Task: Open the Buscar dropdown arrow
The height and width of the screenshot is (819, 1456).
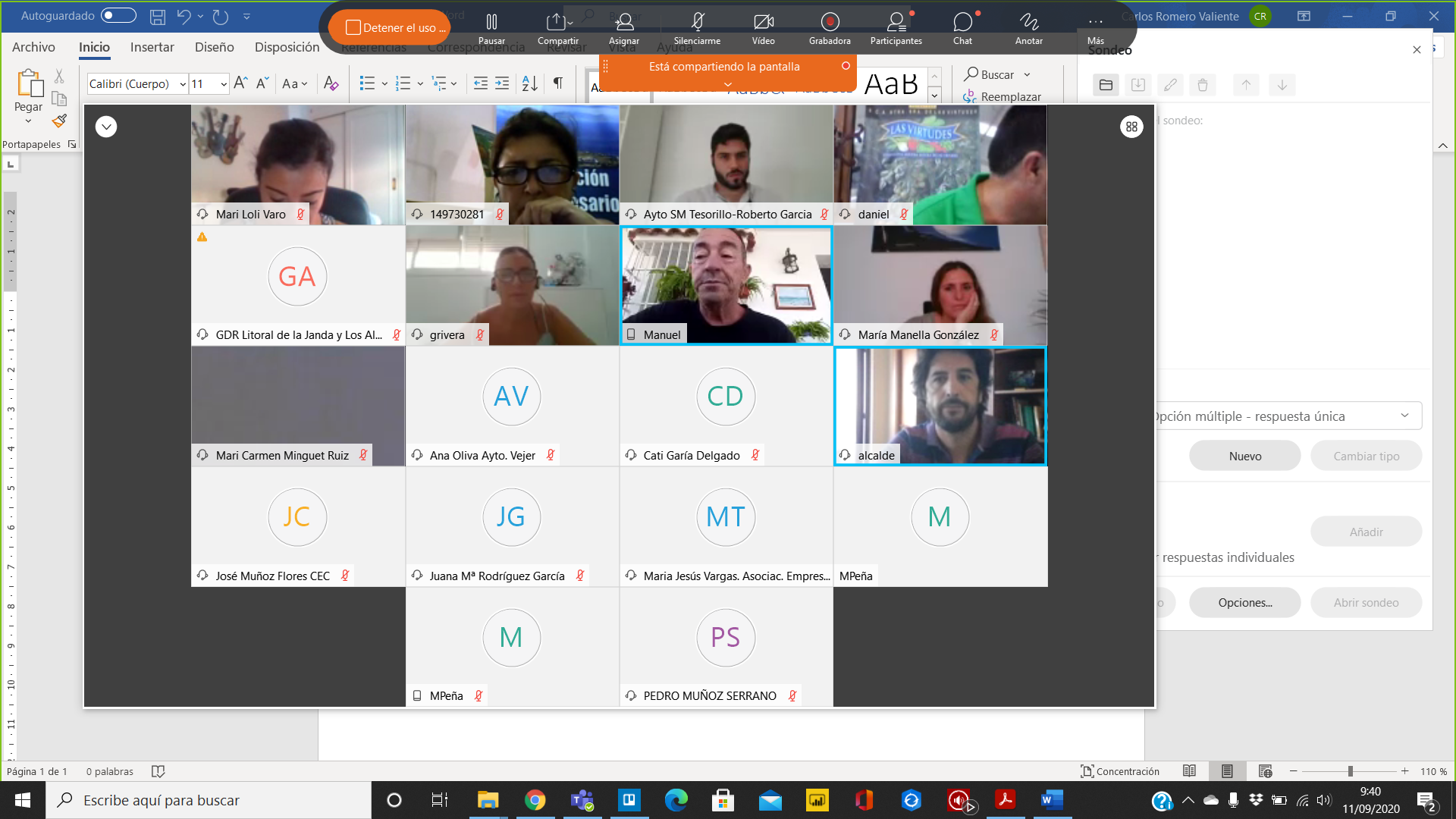Action: click(1027, 74)
